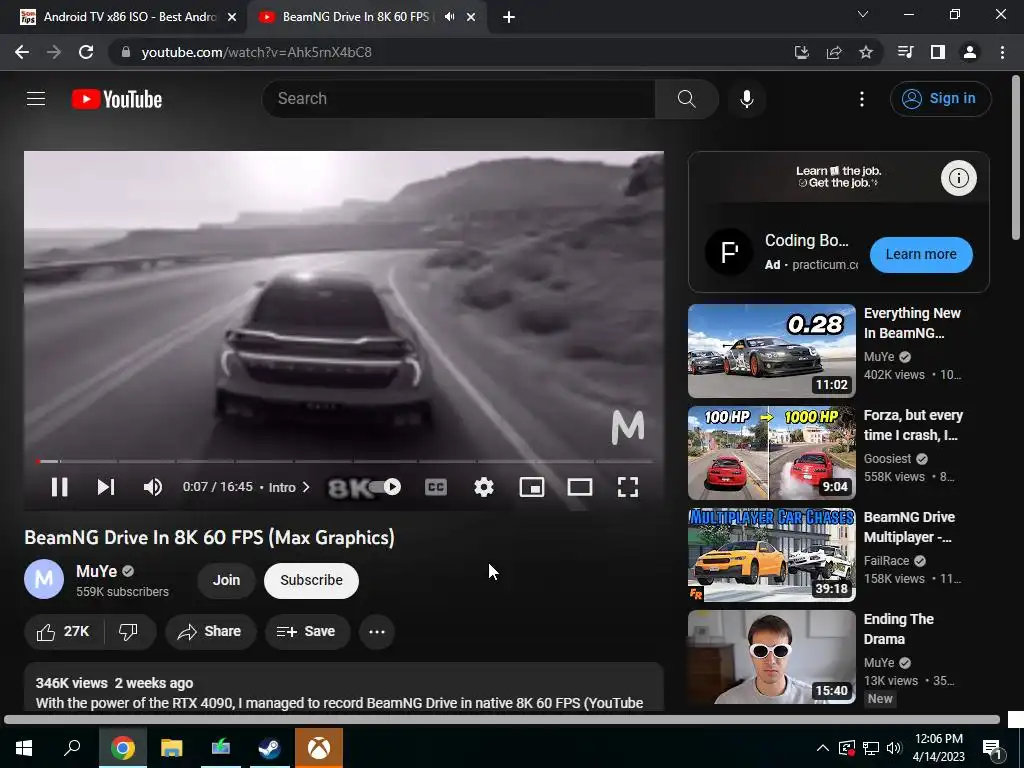1024x768 pixels.
Task: Skip to the next video
Action: coord(106,487)
